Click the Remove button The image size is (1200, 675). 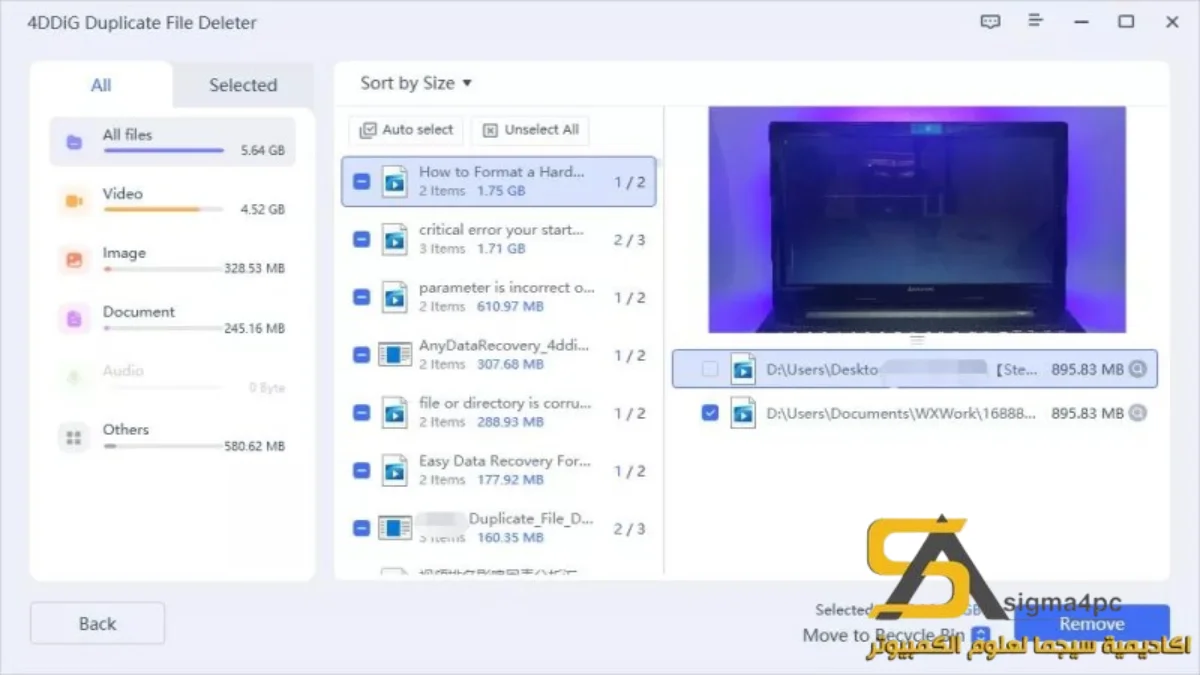click(x=1092, y=624)
